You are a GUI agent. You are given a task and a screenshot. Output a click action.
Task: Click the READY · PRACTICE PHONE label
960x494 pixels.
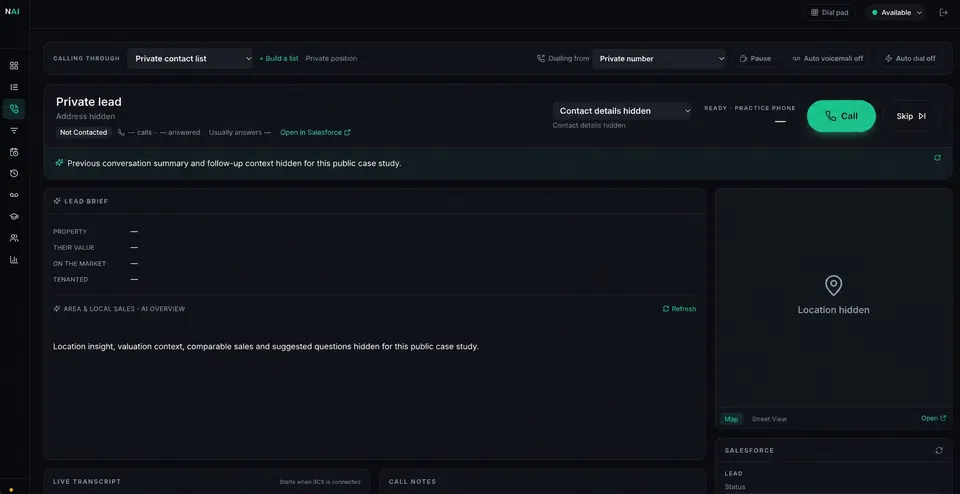[749, 108]
